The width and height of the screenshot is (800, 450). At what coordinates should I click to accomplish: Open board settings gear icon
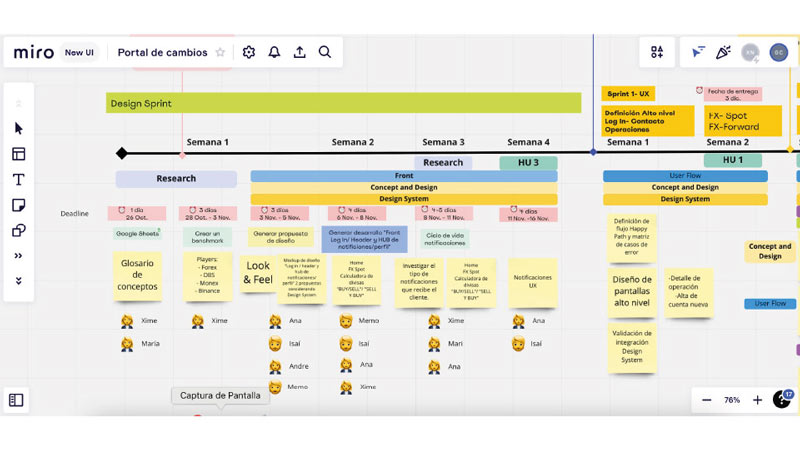tap(249, 52)
